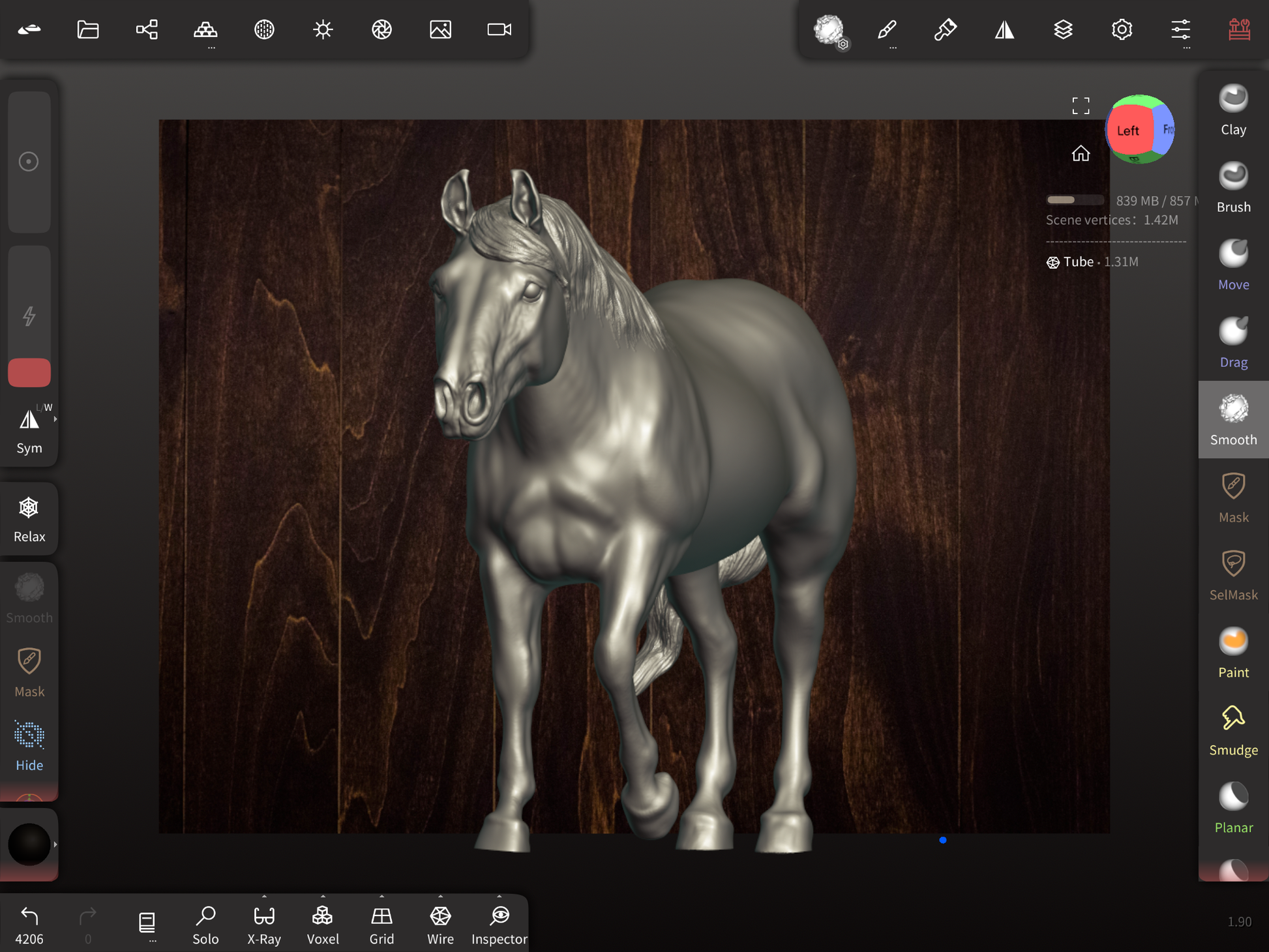Choose the Smudge tool
This screenshot has height=952, width=1269.
(x=1232, y=730)
